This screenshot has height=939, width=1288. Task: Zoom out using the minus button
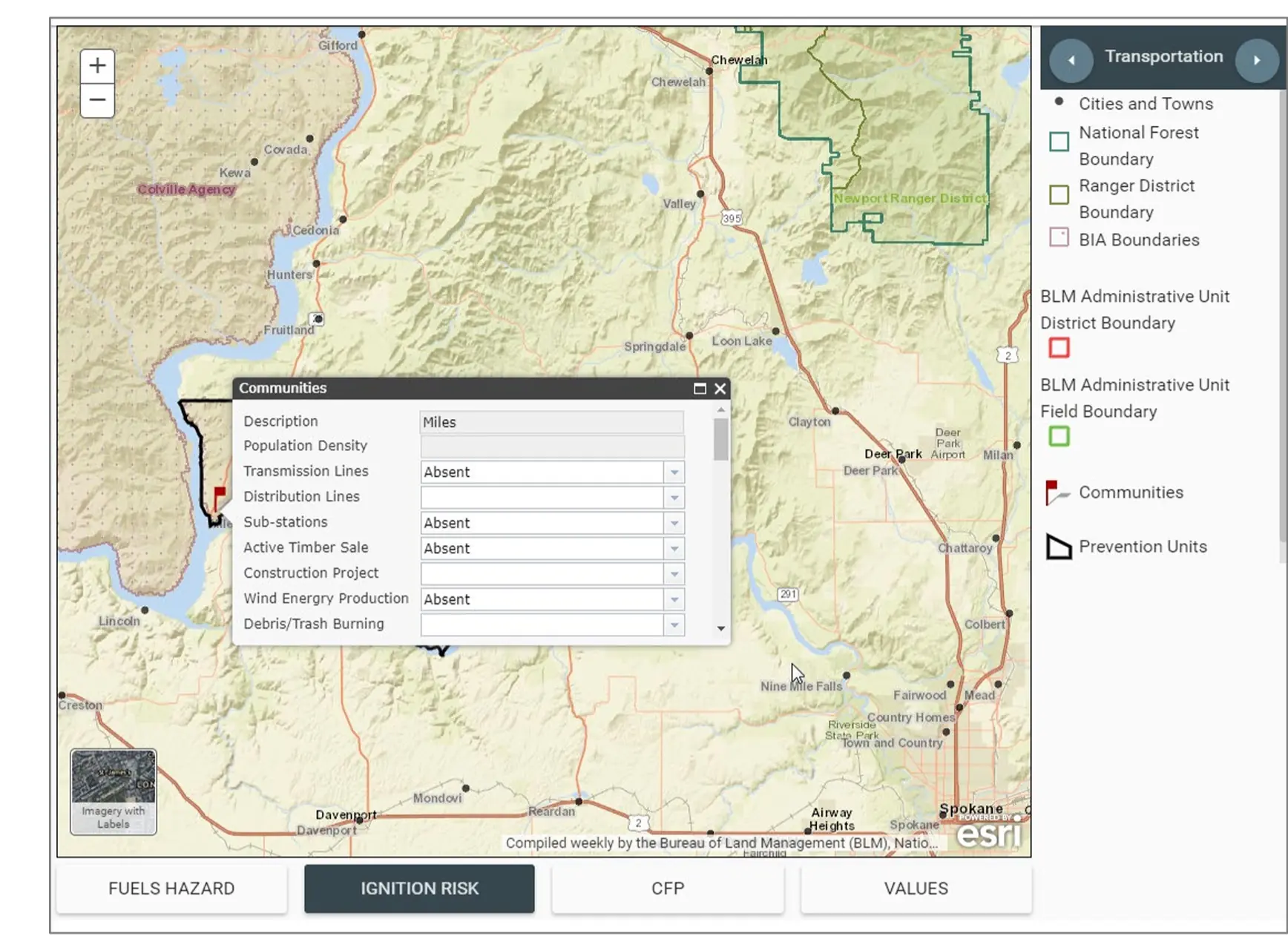[96, 99]
